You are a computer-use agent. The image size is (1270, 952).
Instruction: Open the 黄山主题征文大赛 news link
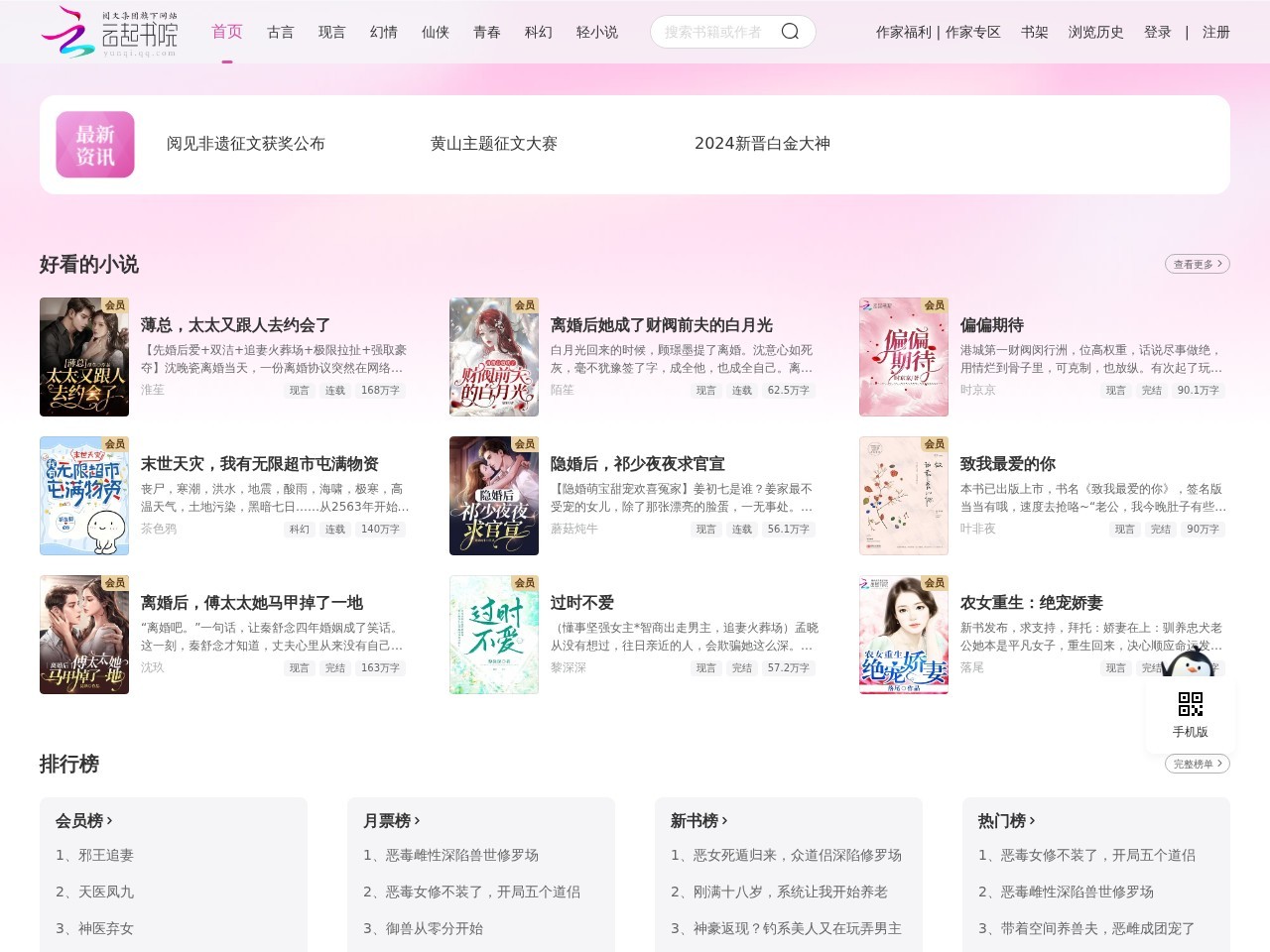(x=494, y=144)
